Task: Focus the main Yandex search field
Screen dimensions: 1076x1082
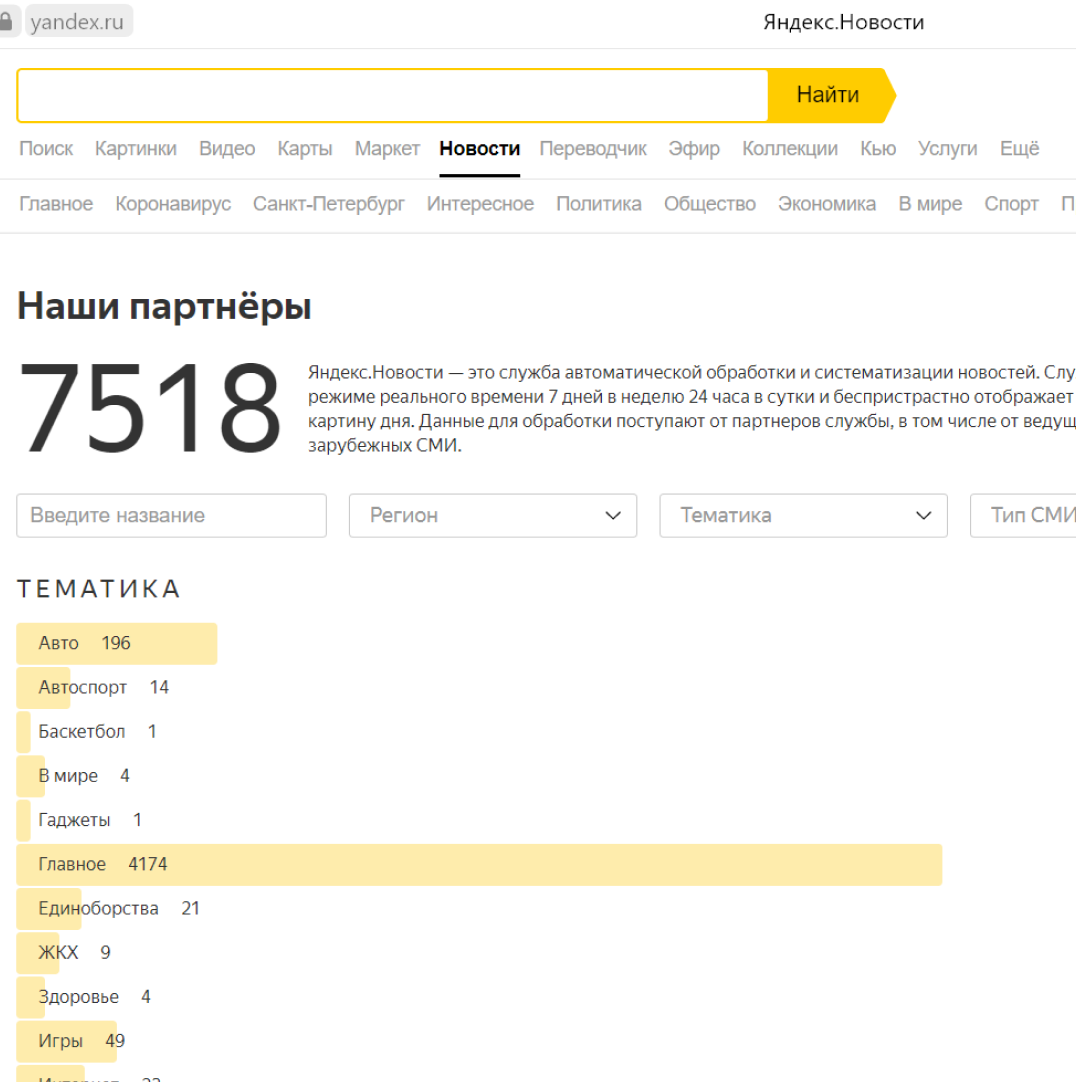Action: (x=393, y=95)
